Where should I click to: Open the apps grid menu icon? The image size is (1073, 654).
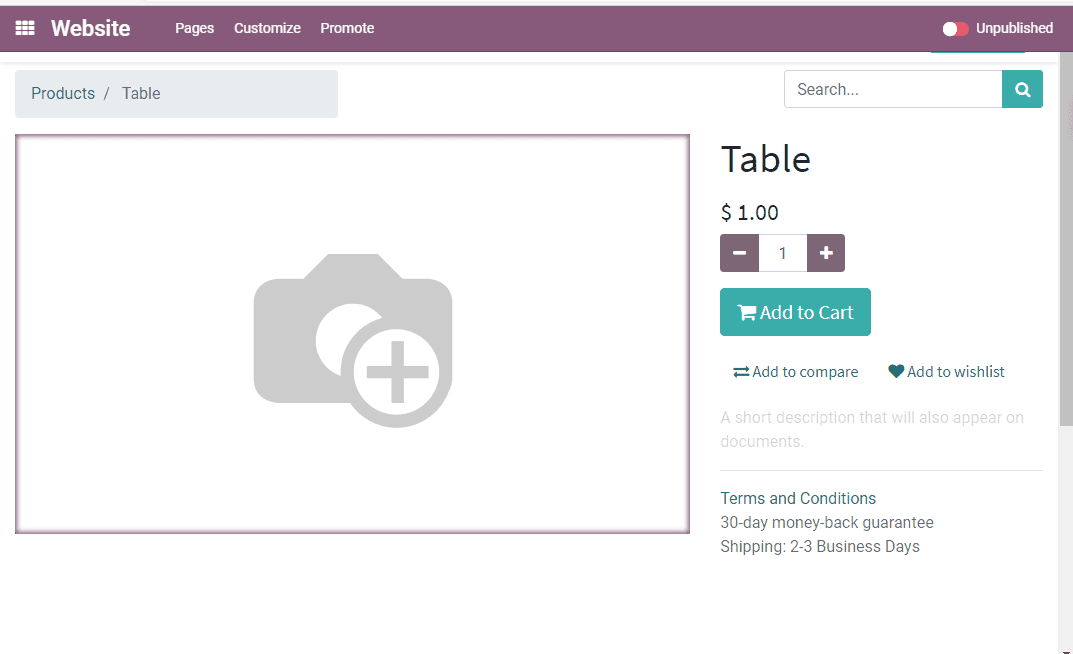25,28
